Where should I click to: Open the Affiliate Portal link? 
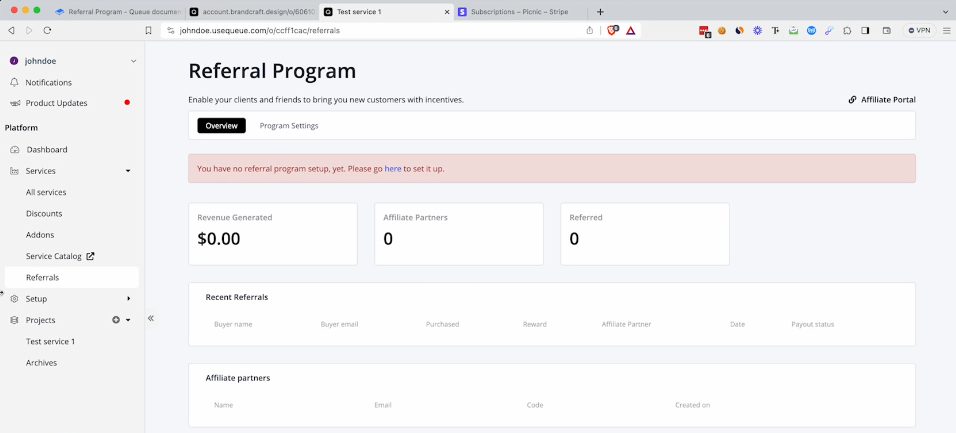(882, 99)
